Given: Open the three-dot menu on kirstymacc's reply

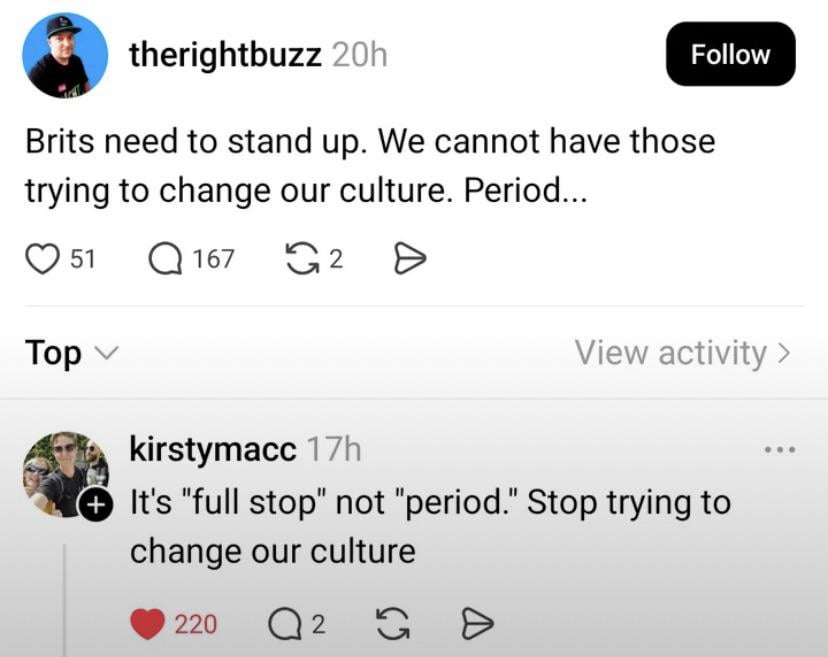Looking at the screenshot, I should click(x=779, y=450).
